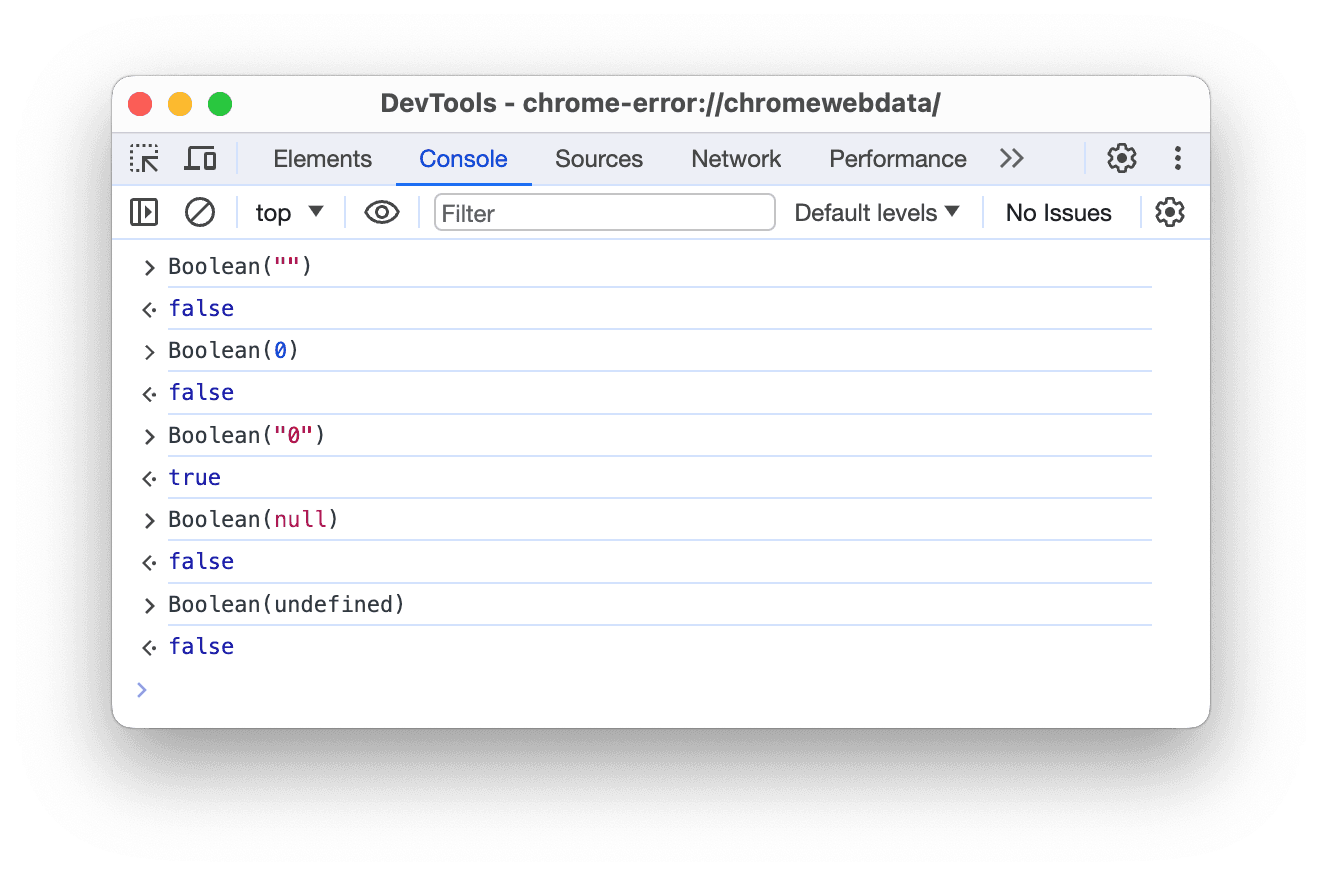This screenshot has height=876, width=1322.
Task: Focus the console Filter input field
Action: click(x=604, y=213)
